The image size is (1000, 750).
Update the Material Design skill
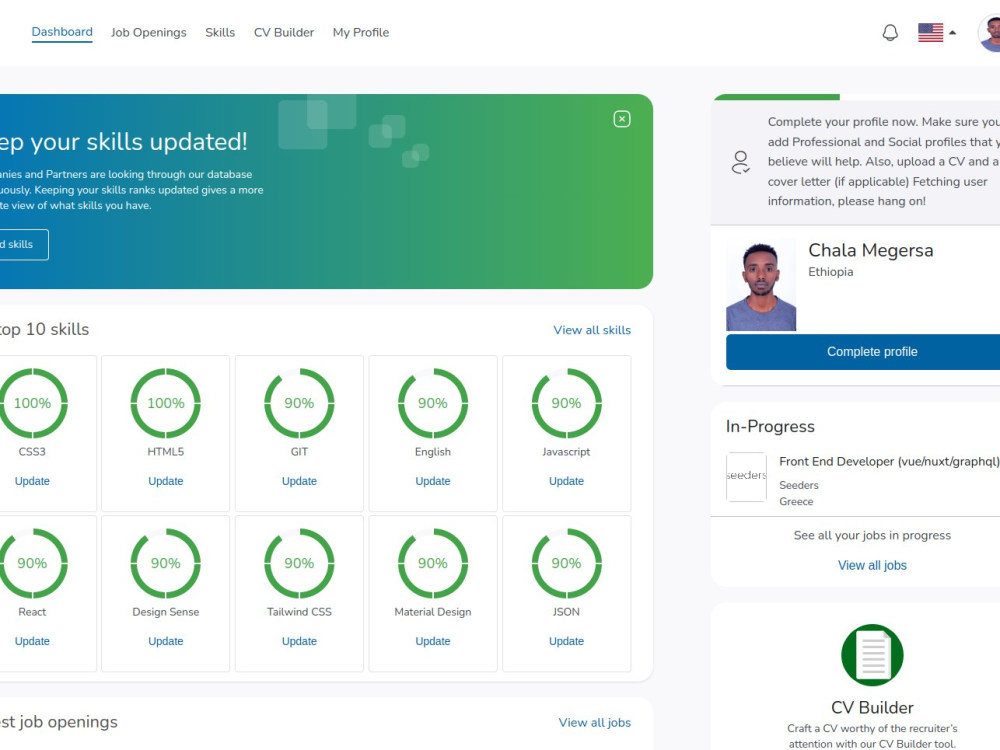pos(433,641)
